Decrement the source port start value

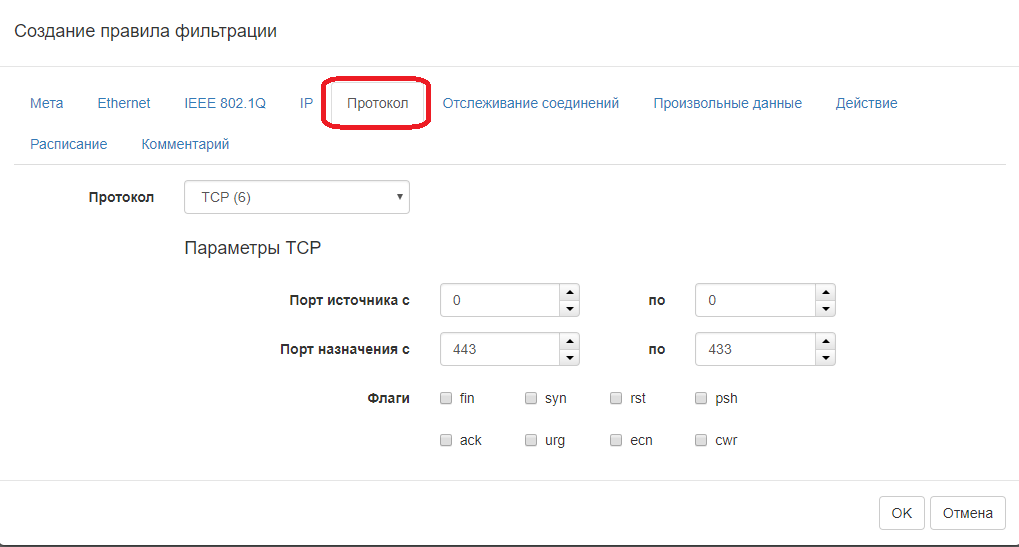click(x=569, y=309)
